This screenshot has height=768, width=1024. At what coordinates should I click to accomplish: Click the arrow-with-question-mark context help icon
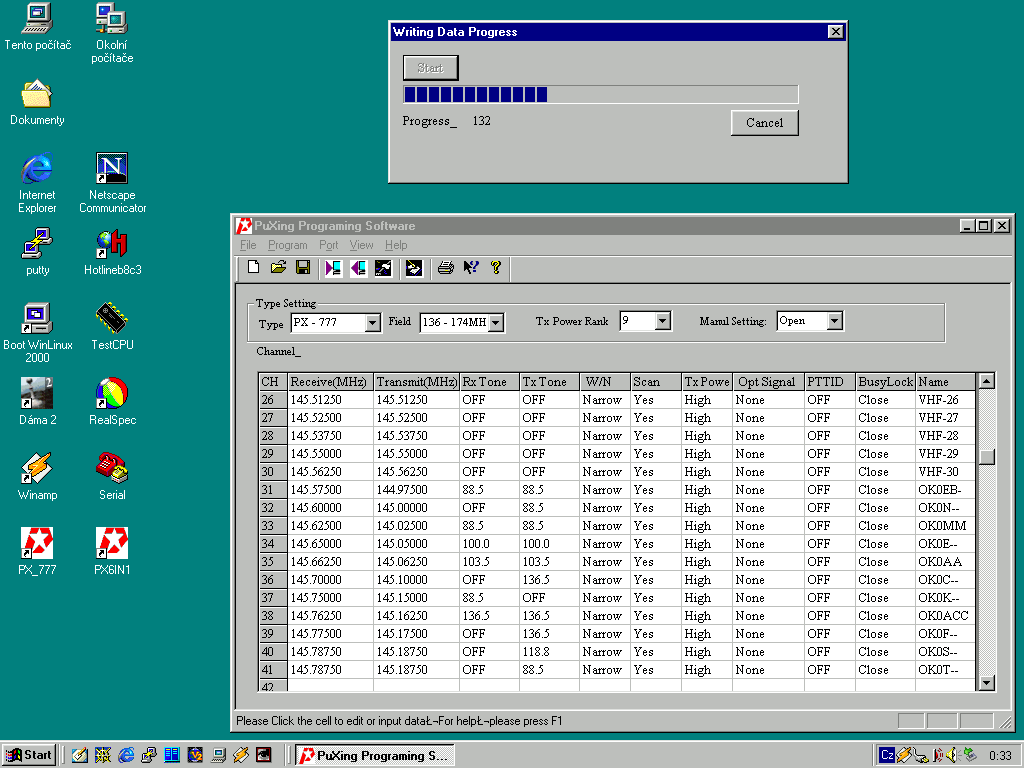(x=471, y=268)
